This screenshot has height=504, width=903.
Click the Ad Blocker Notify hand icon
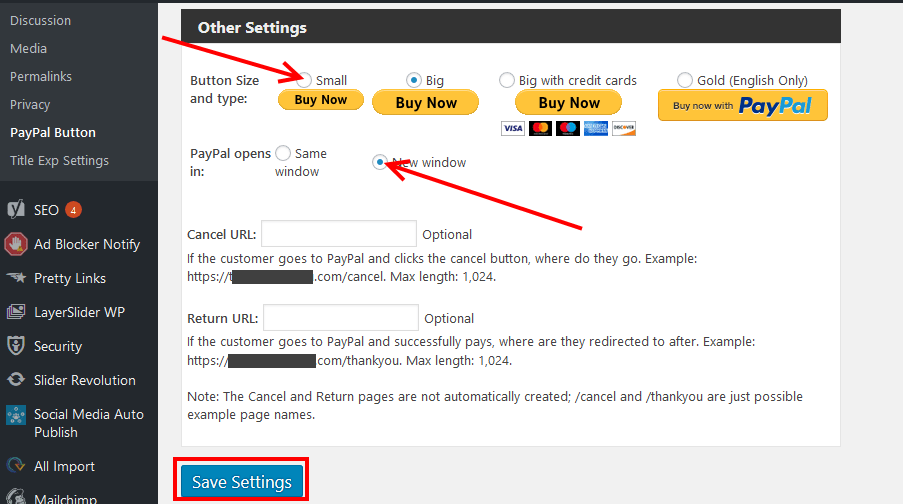[16, 244]
